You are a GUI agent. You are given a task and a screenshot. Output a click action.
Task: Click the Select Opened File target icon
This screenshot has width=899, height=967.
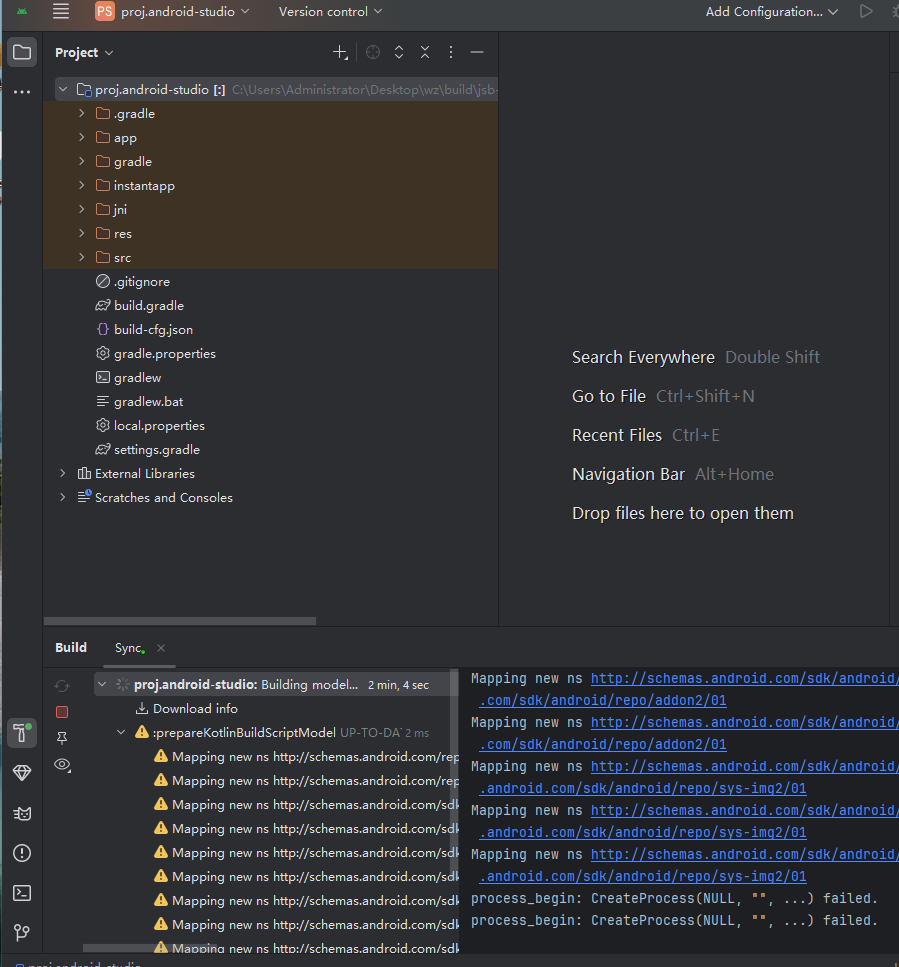[373, 53]
